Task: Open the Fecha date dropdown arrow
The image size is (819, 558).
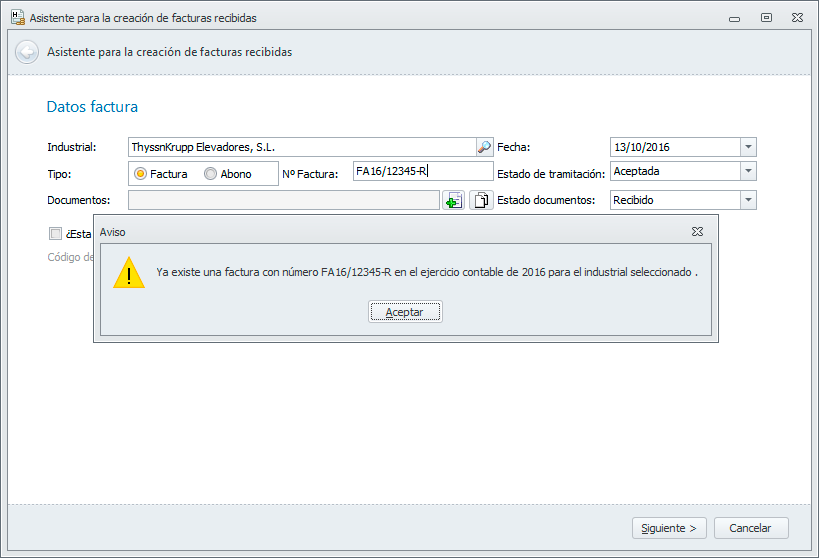Action: pos(748,147)
